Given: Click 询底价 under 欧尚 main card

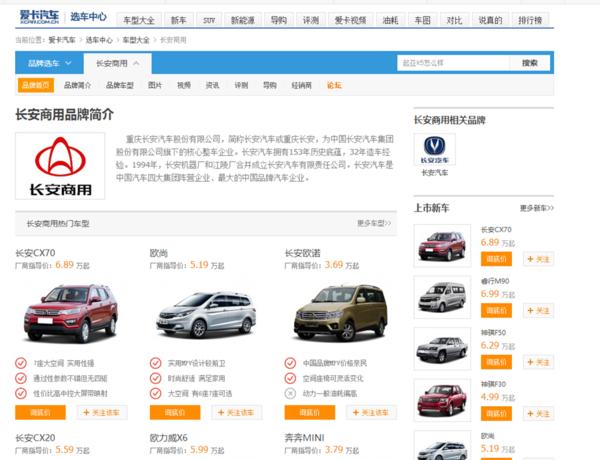Looking at the screenshot, I should pyautogui.click(x=175, y=412).
